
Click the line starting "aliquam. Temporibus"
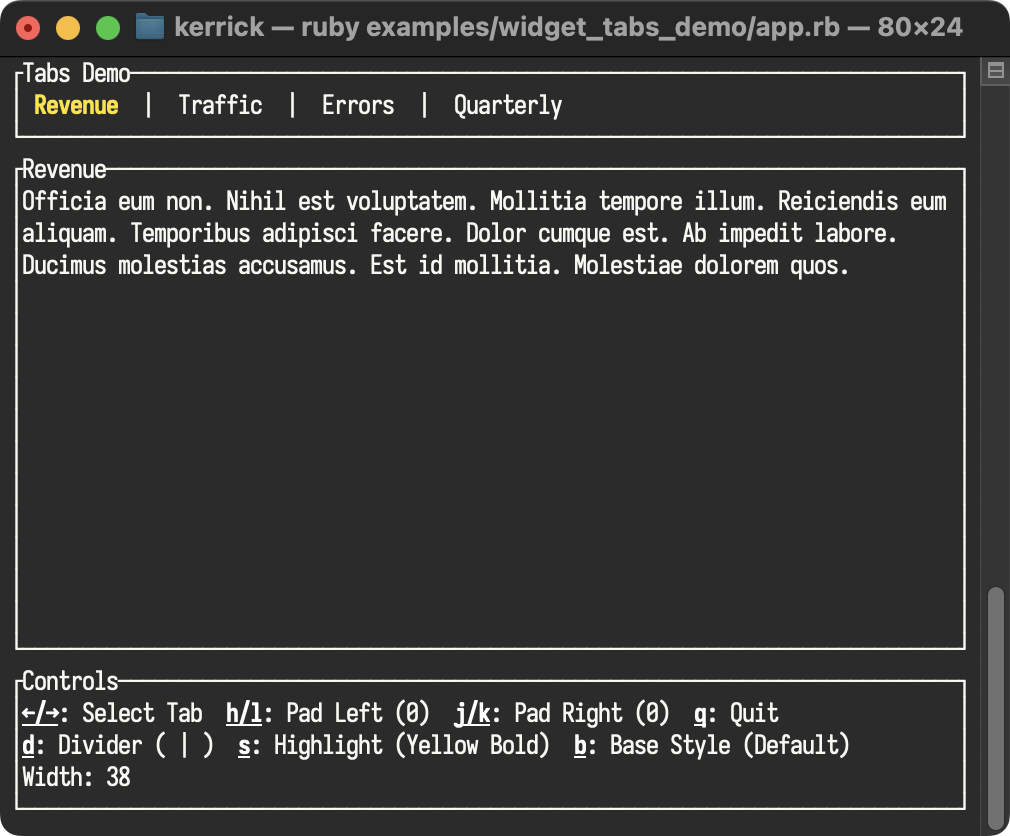click(x=459, y=234)
